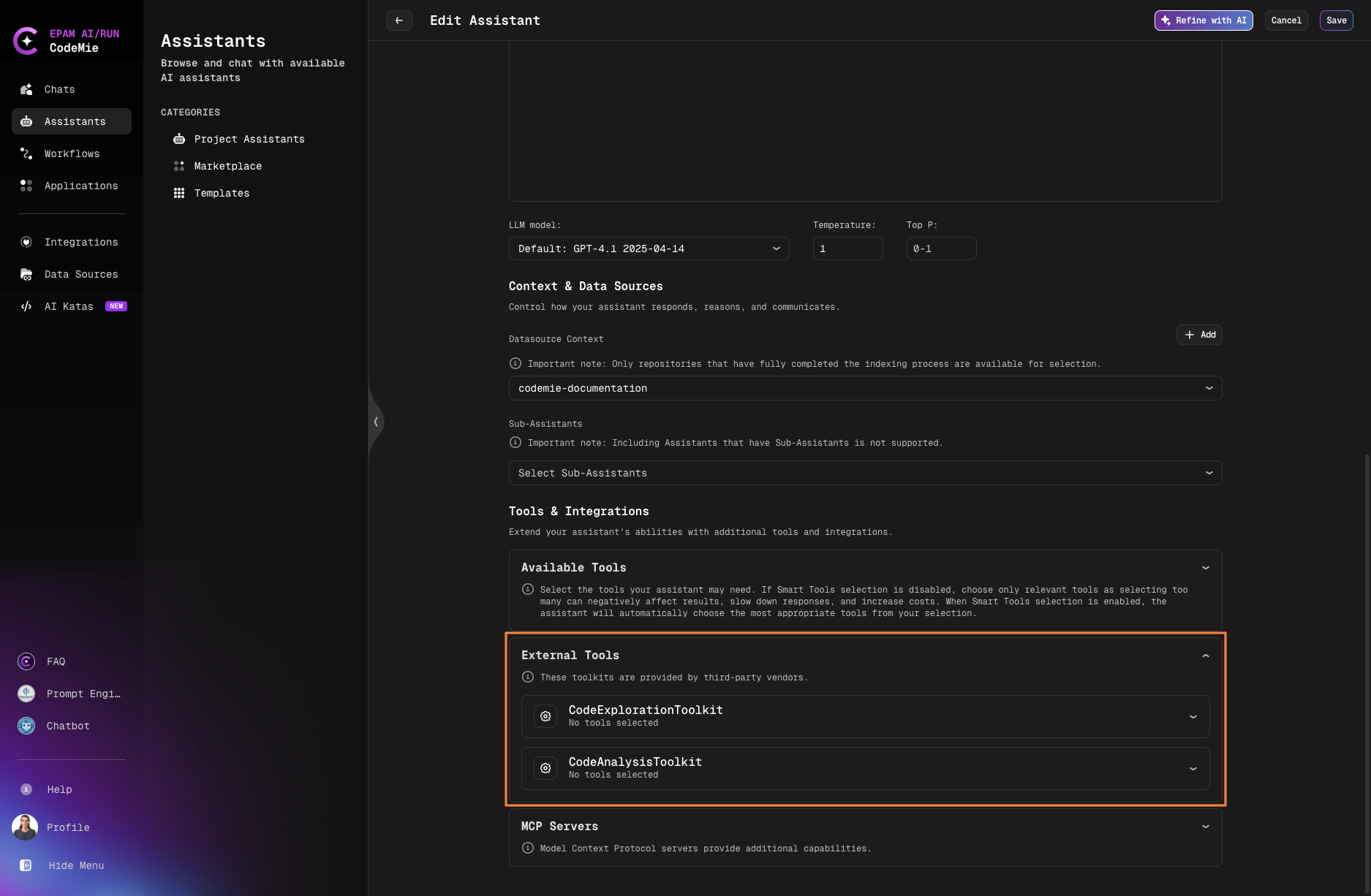This screenshot has height=896, width=1371.
Task: Select the Workflows sidebar icon
Action: [x=26, y=153]
